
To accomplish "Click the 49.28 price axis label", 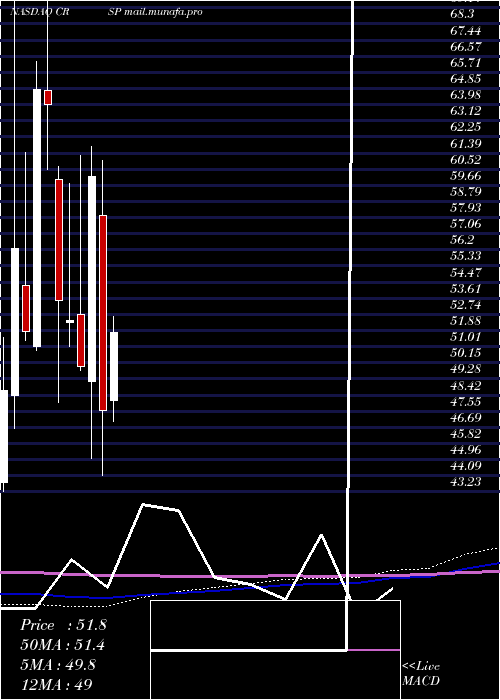I will 466,369.
